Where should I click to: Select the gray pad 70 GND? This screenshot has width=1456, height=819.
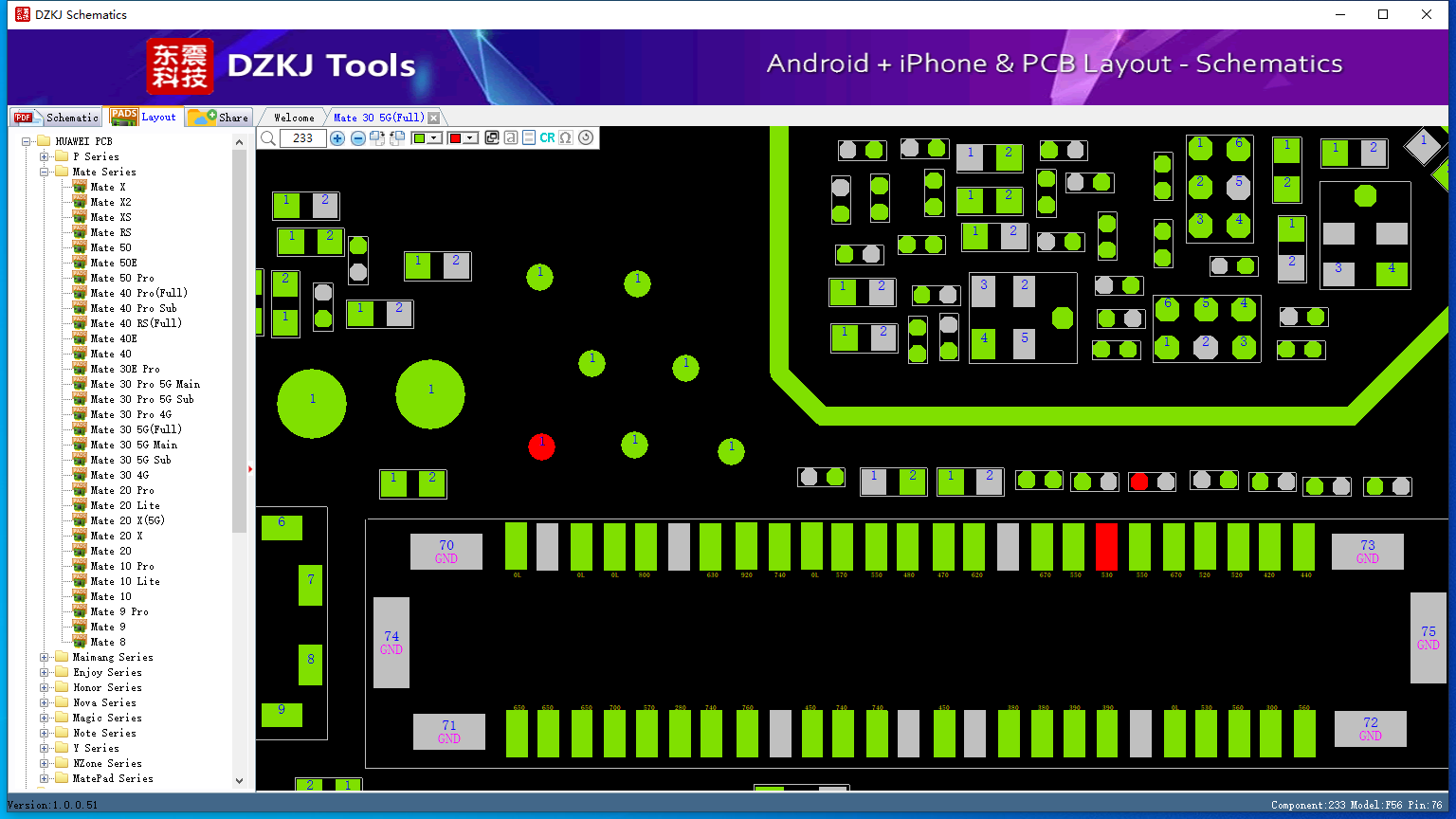click(x=446, y=552)
